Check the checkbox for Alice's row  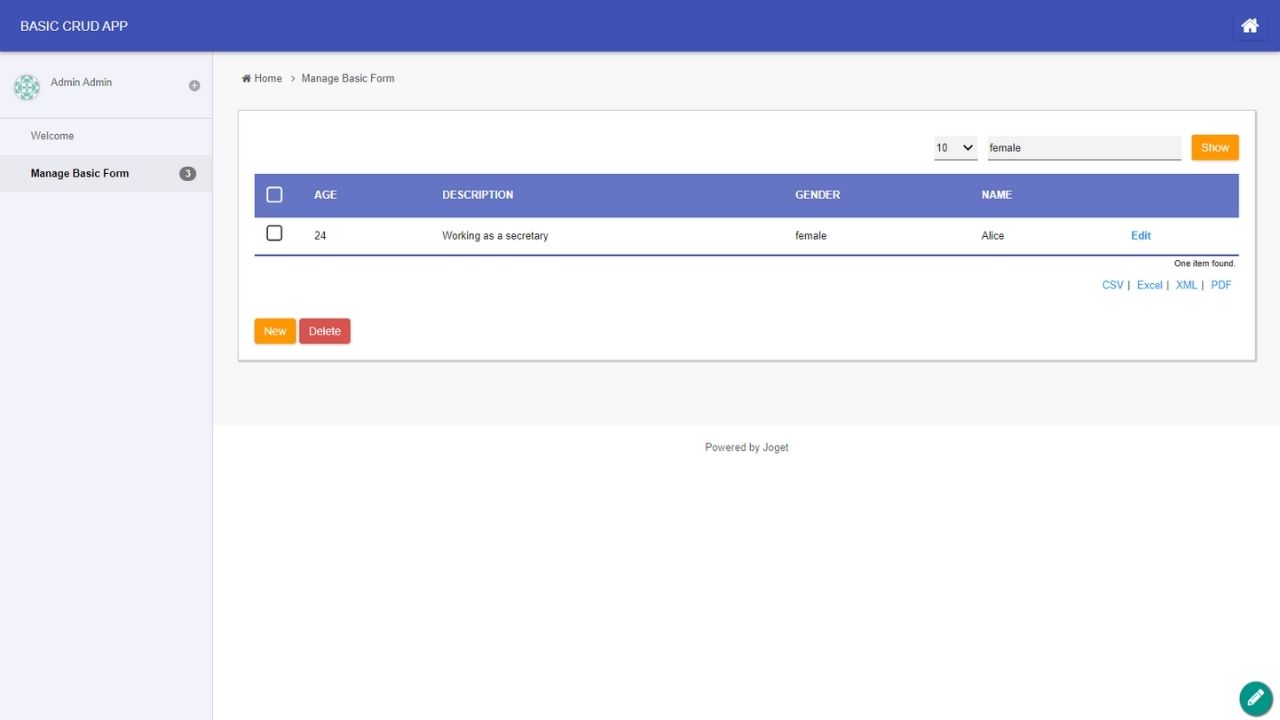pyautogui.click(x=274, y=234)
